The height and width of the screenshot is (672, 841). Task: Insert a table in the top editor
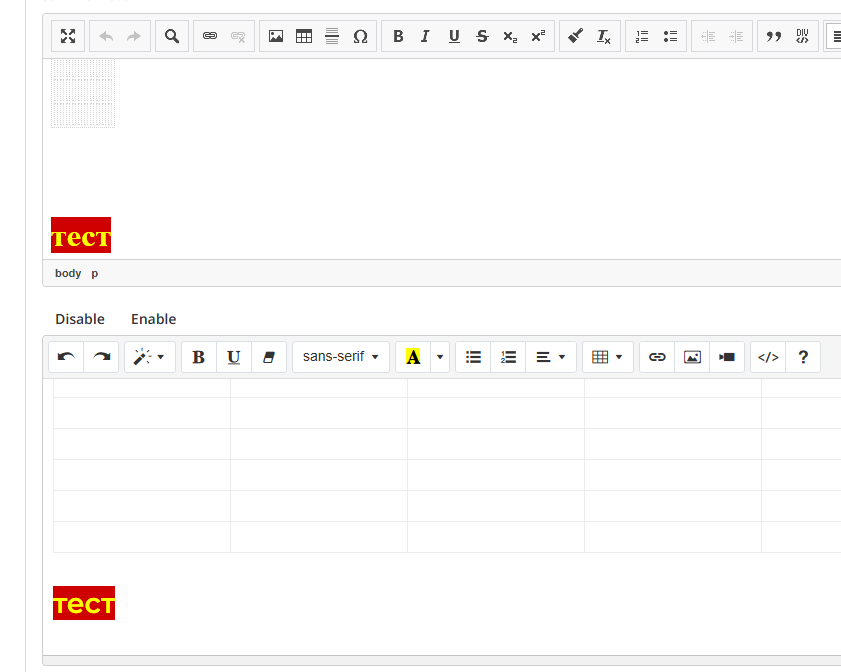(304, 36)
